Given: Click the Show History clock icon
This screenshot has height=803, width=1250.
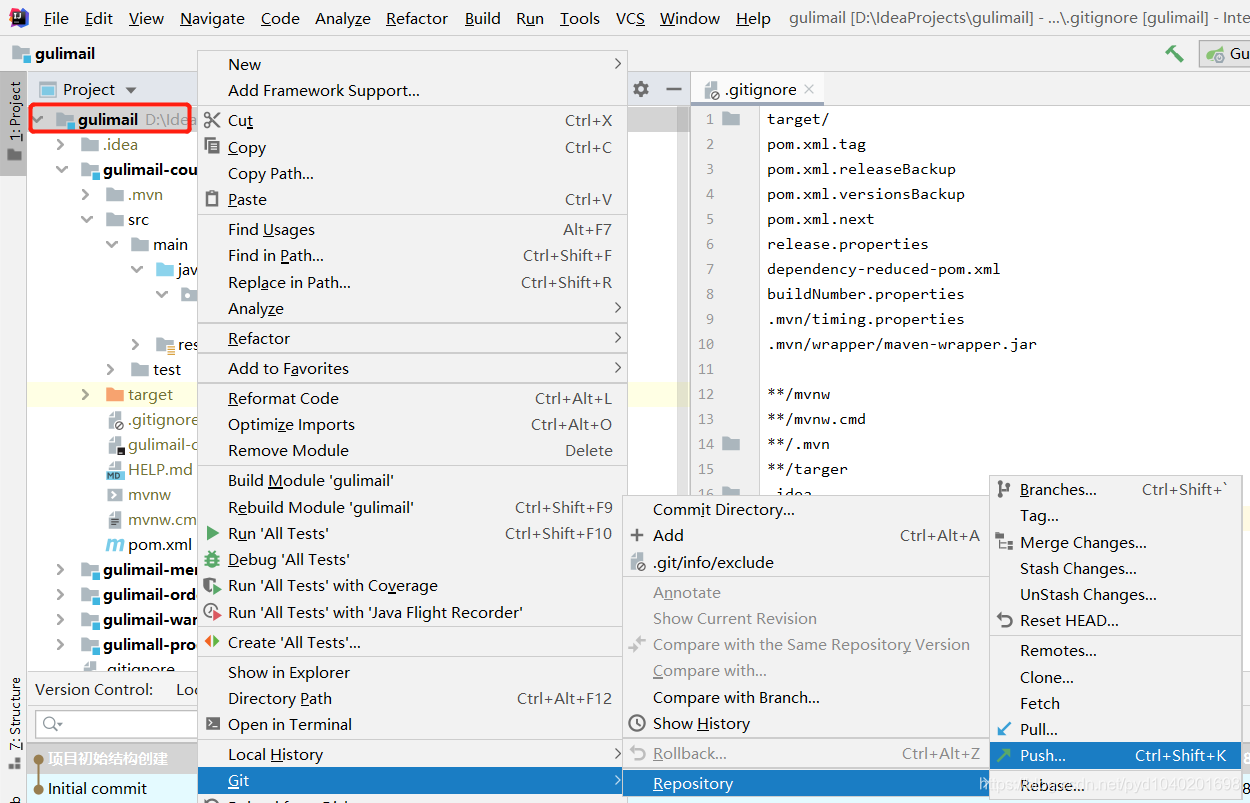Looking at the screenshot, I should point(636,723).
